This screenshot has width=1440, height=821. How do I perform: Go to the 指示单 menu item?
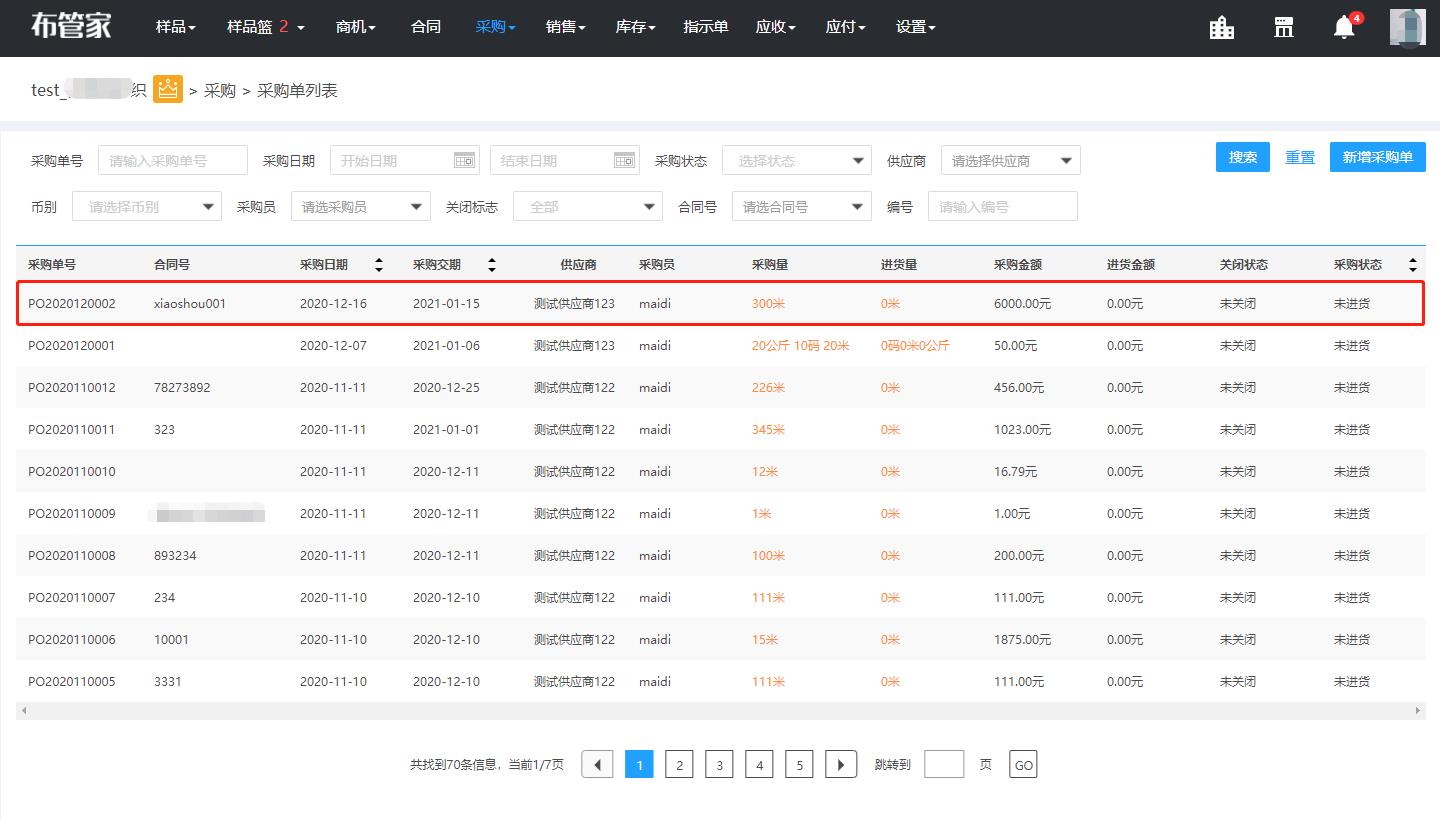pos(706,27)
